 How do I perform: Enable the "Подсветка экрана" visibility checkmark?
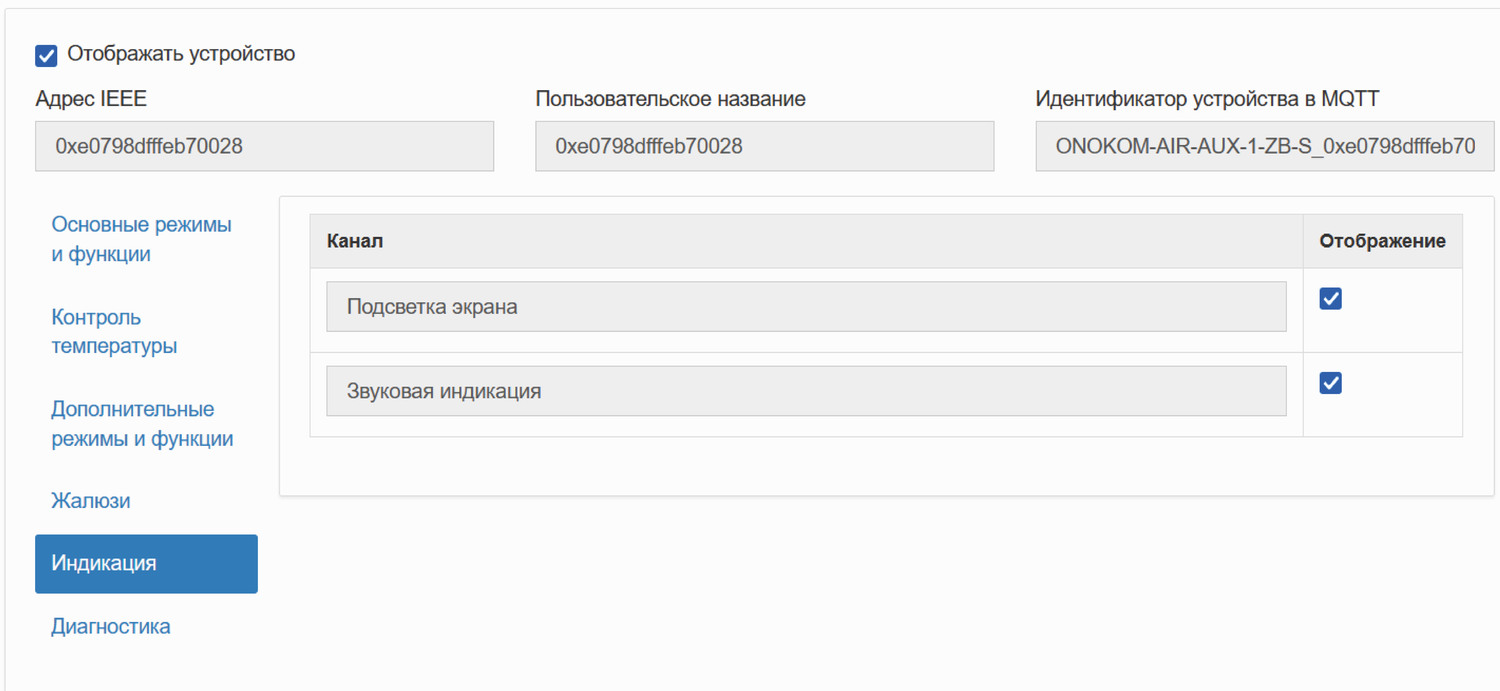[1330, 297]
